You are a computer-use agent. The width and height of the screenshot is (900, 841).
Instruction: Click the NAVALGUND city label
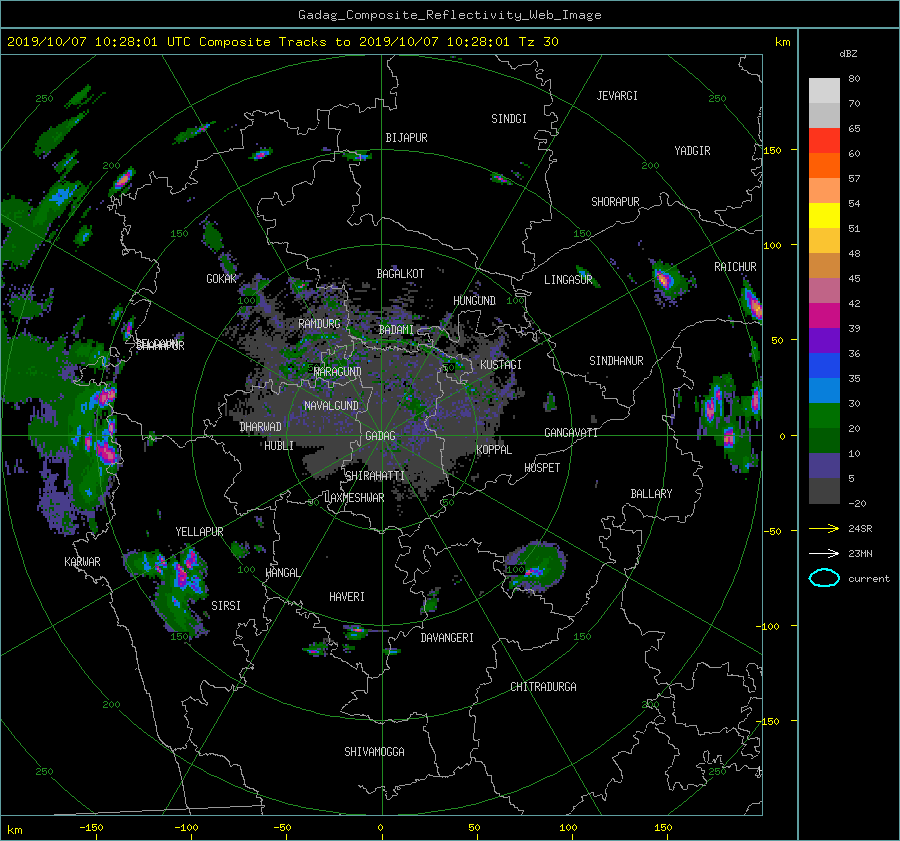(331, 406)
